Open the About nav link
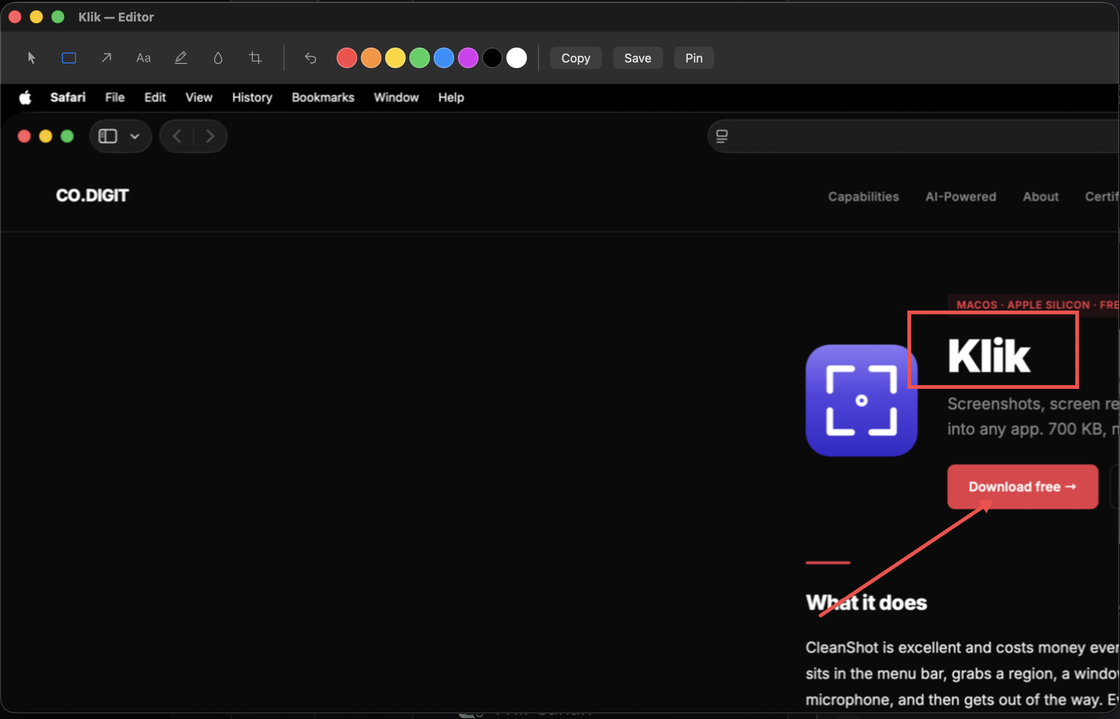The height and width of the screenshot is (719, 1120). pyautogui.click(x=1041, y=196)
